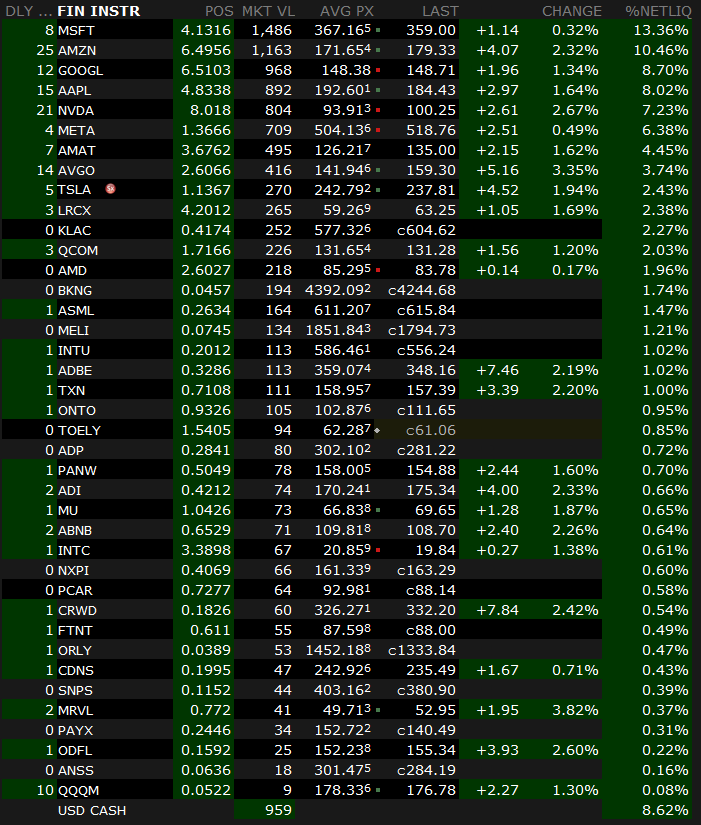This screenshot has width=701, height=825.
Task: Sort by the CHANGE column header
Action: pyautogui.click(x=572, y=11)
